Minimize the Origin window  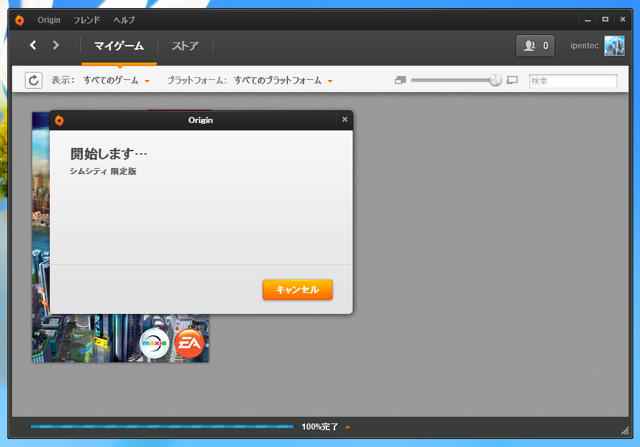[x=587, y=20]
